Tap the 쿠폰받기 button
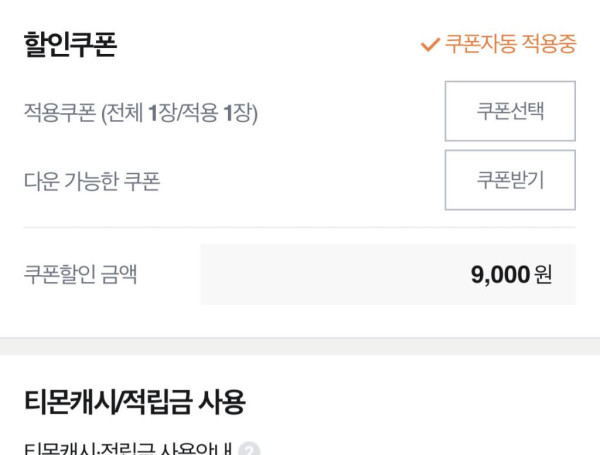This screenshot has height=455, width=600. tap(510, 180)
